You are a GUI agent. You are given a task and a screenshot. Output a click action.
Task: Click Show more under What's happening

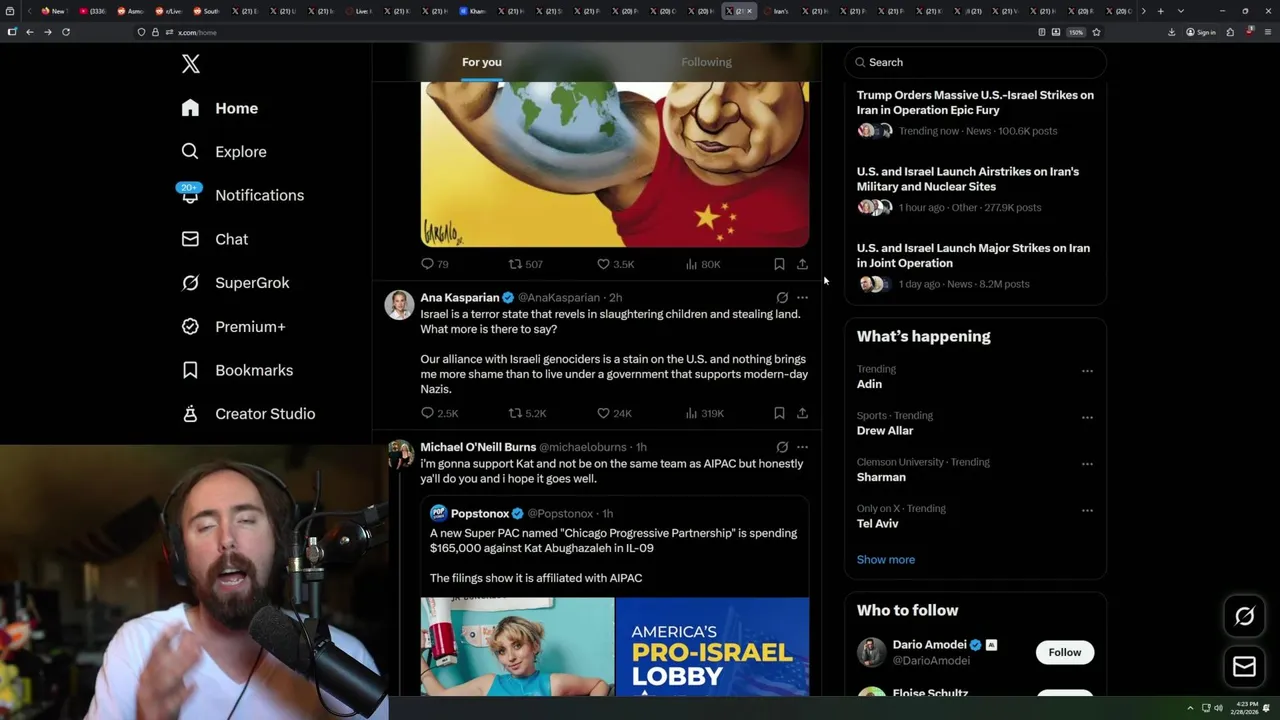coord(886,559)
